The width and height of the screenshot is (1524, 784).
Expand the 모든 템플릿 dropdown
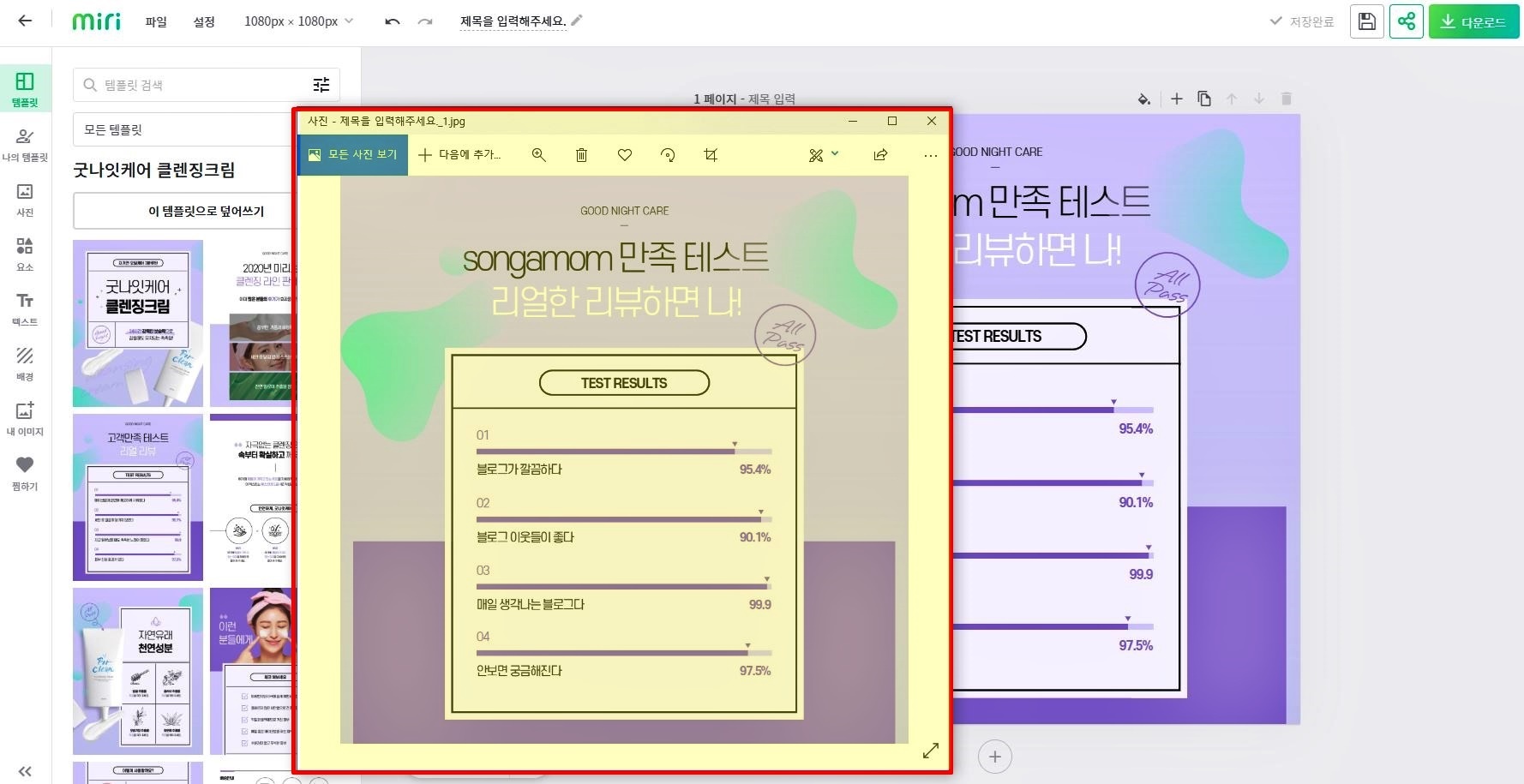pyautogui.click(x=183, y=129)
